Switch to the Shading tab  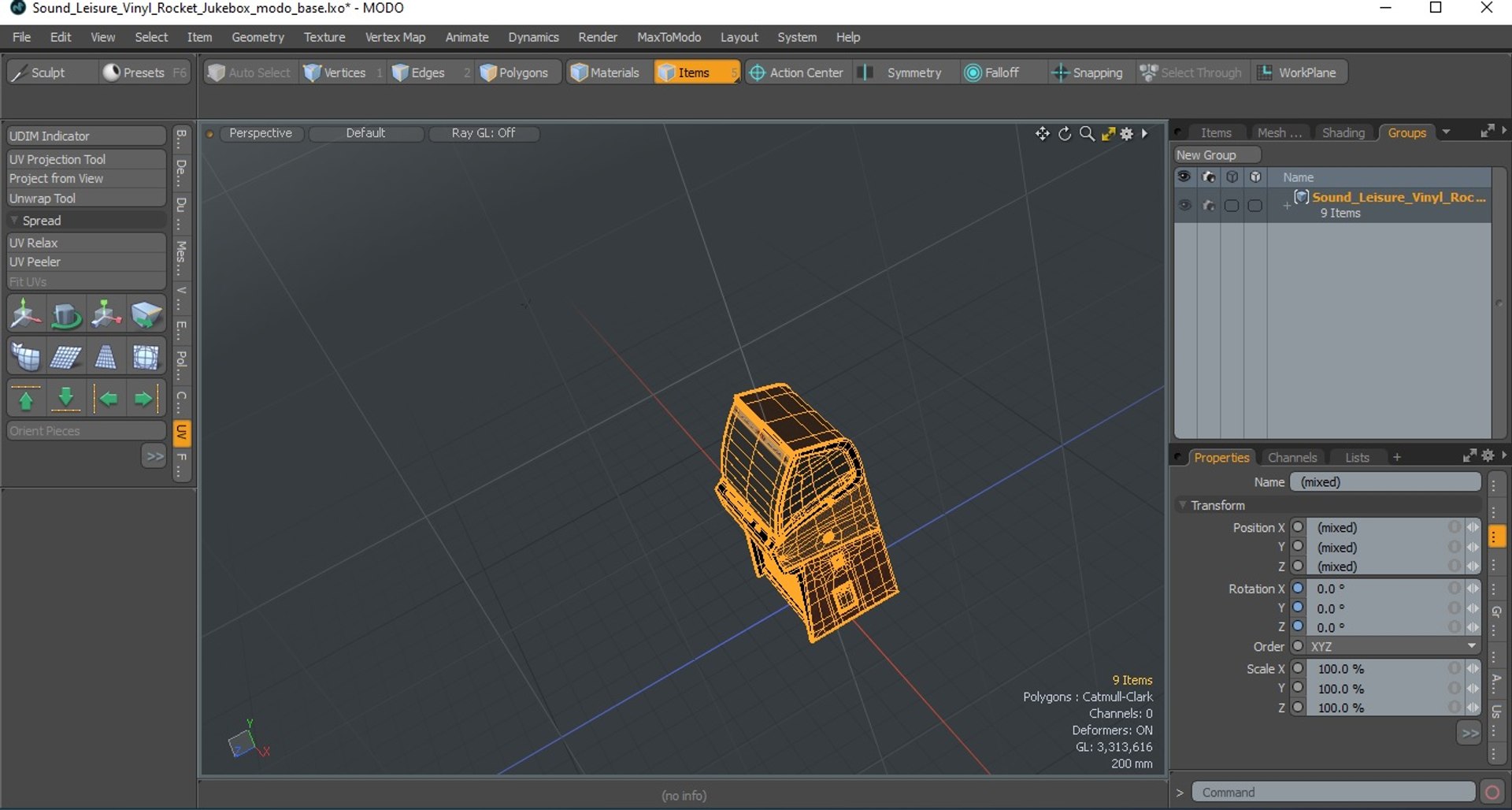tap(1343, 132)
